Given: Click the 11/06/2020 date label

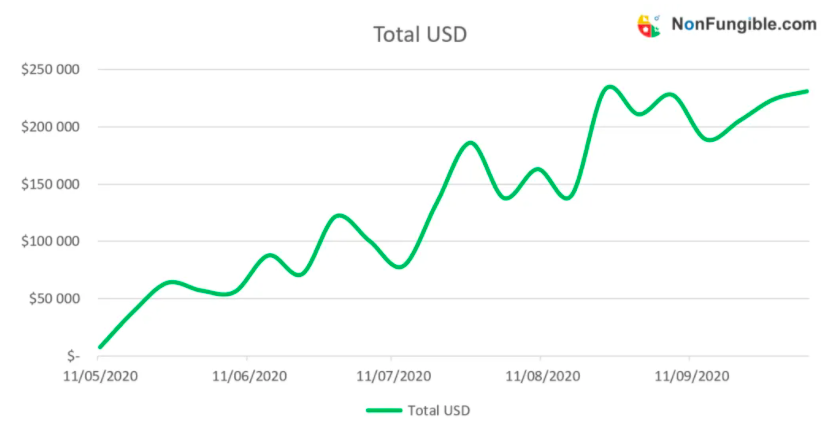Looking at the screenshot, I should click(247, 376).
